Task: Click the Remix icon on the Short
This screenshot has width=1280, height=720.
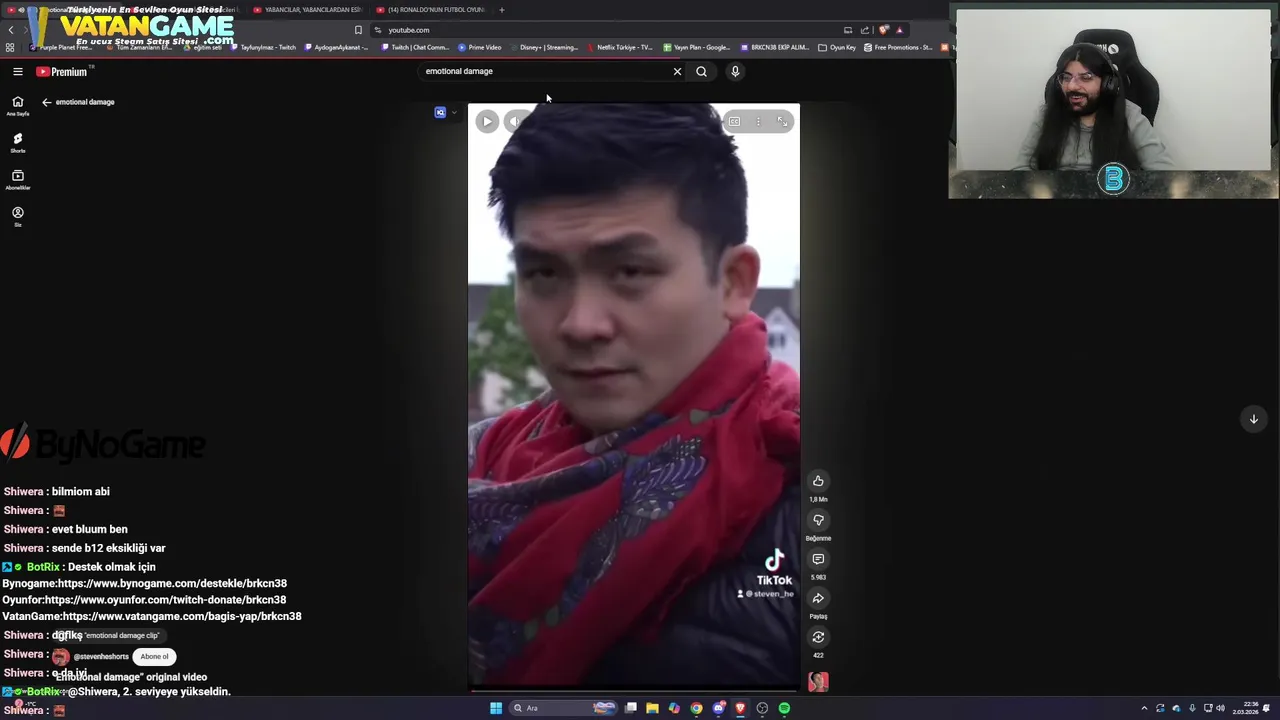Action: point(818,637)
